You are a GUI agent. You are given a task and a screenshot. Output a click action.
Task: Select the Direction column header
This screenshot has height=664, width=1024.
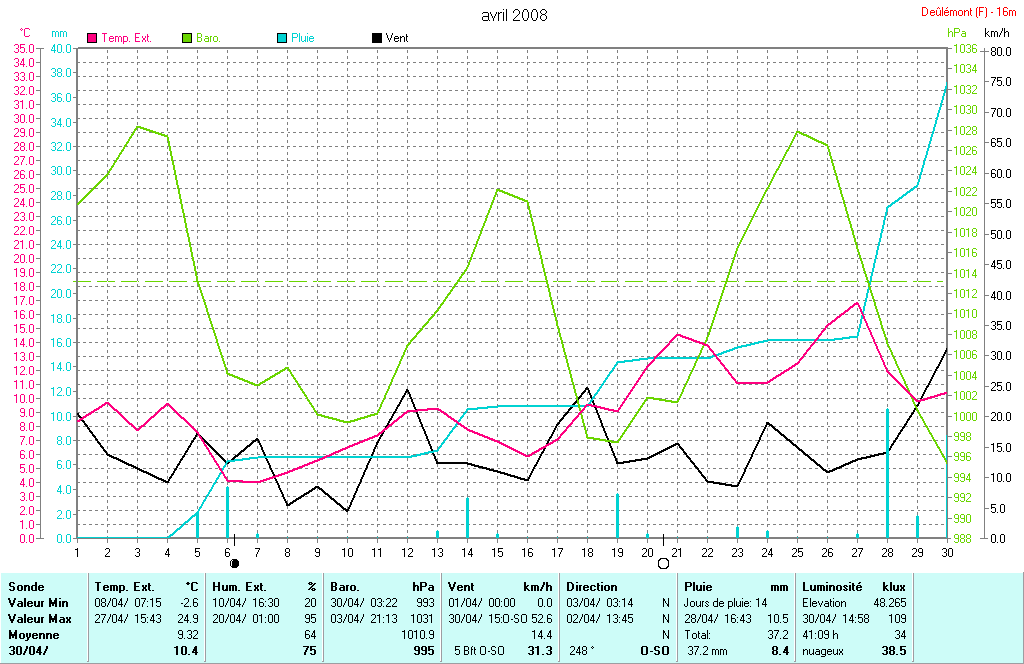pos(593,587)
